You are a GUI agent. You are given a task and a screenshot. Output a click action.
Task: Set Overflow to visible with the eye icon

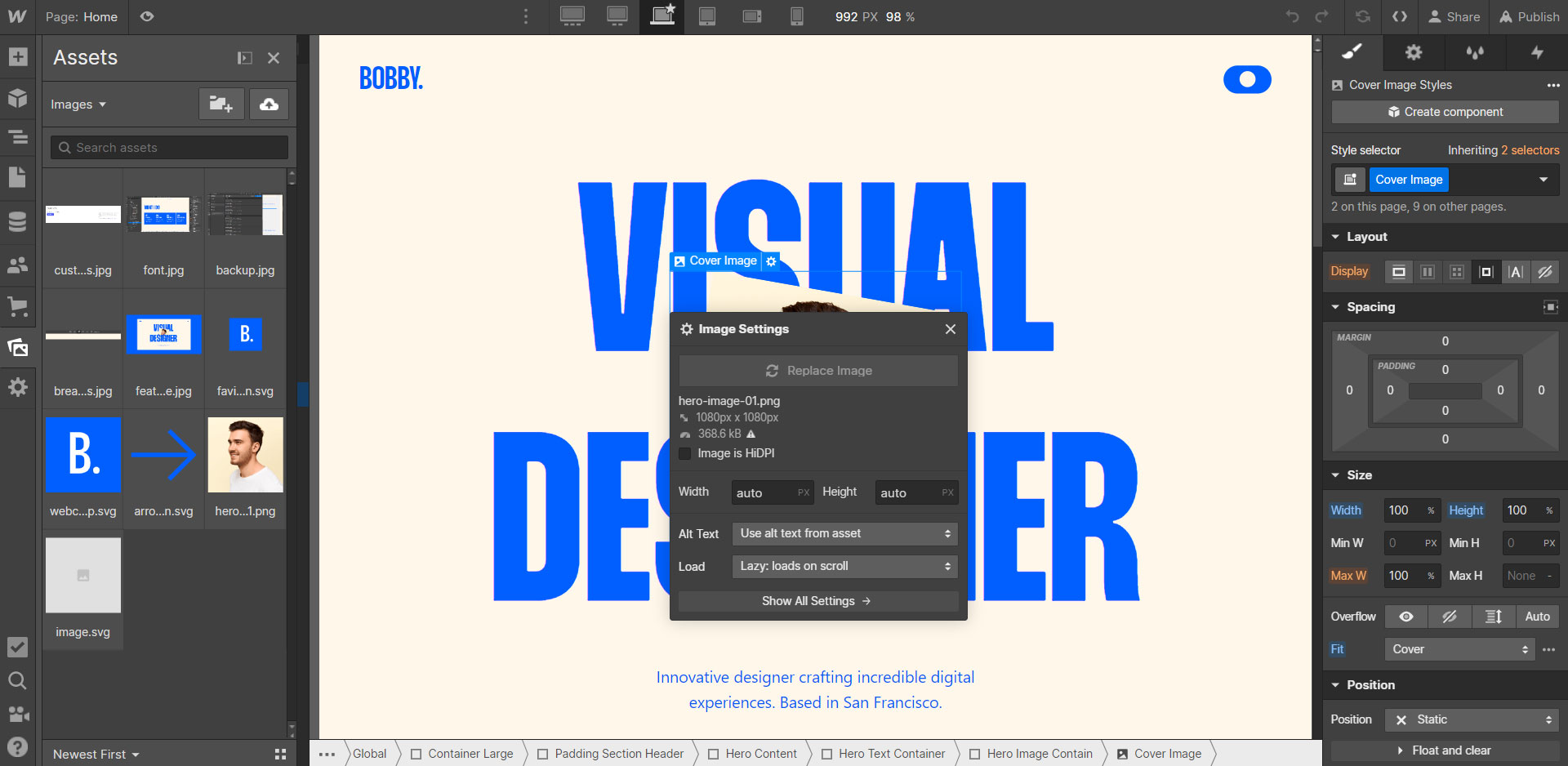click(x=1405, y=617)
